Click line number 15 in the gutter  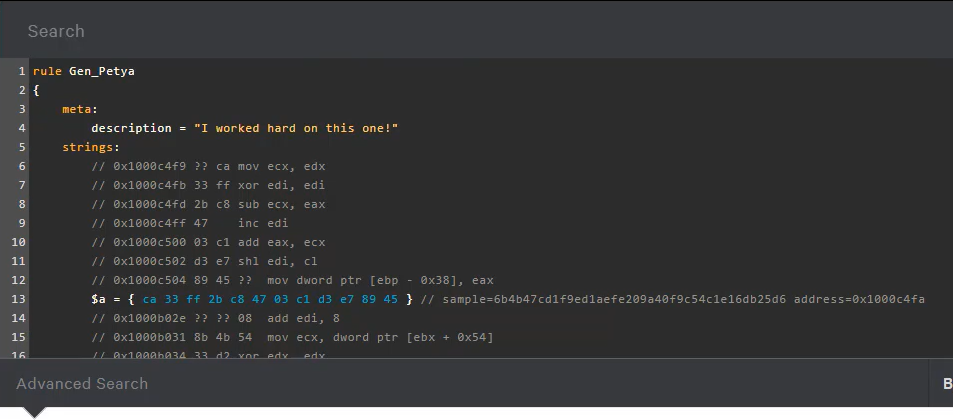click(x=18, y=337)
